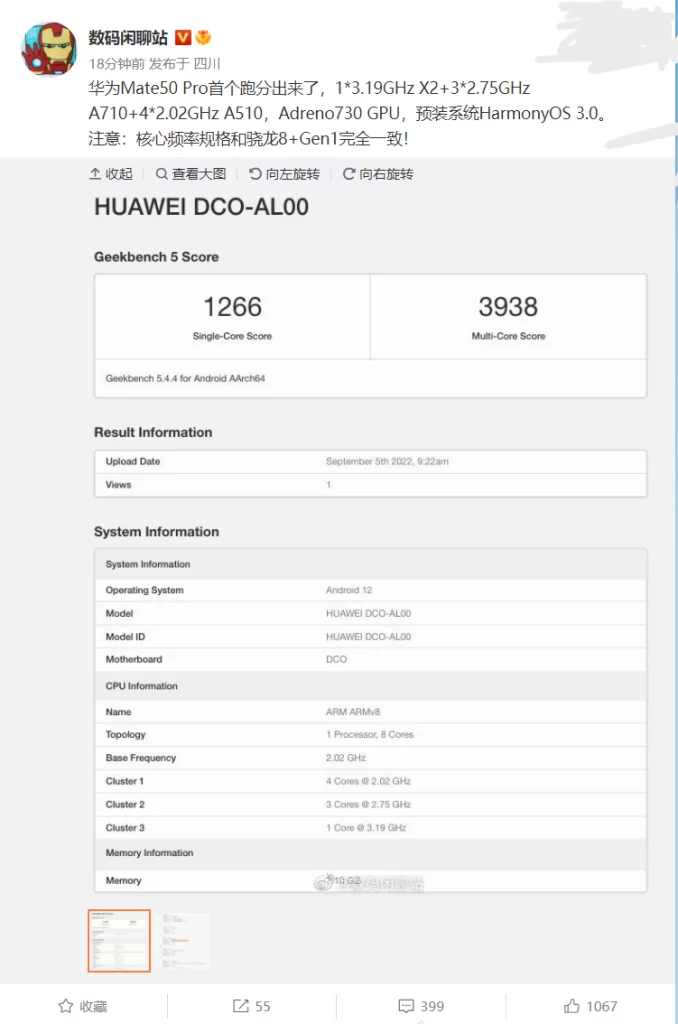
Task: Click the Geekbench 5 Score heading
Action: [x=156, y=257]
